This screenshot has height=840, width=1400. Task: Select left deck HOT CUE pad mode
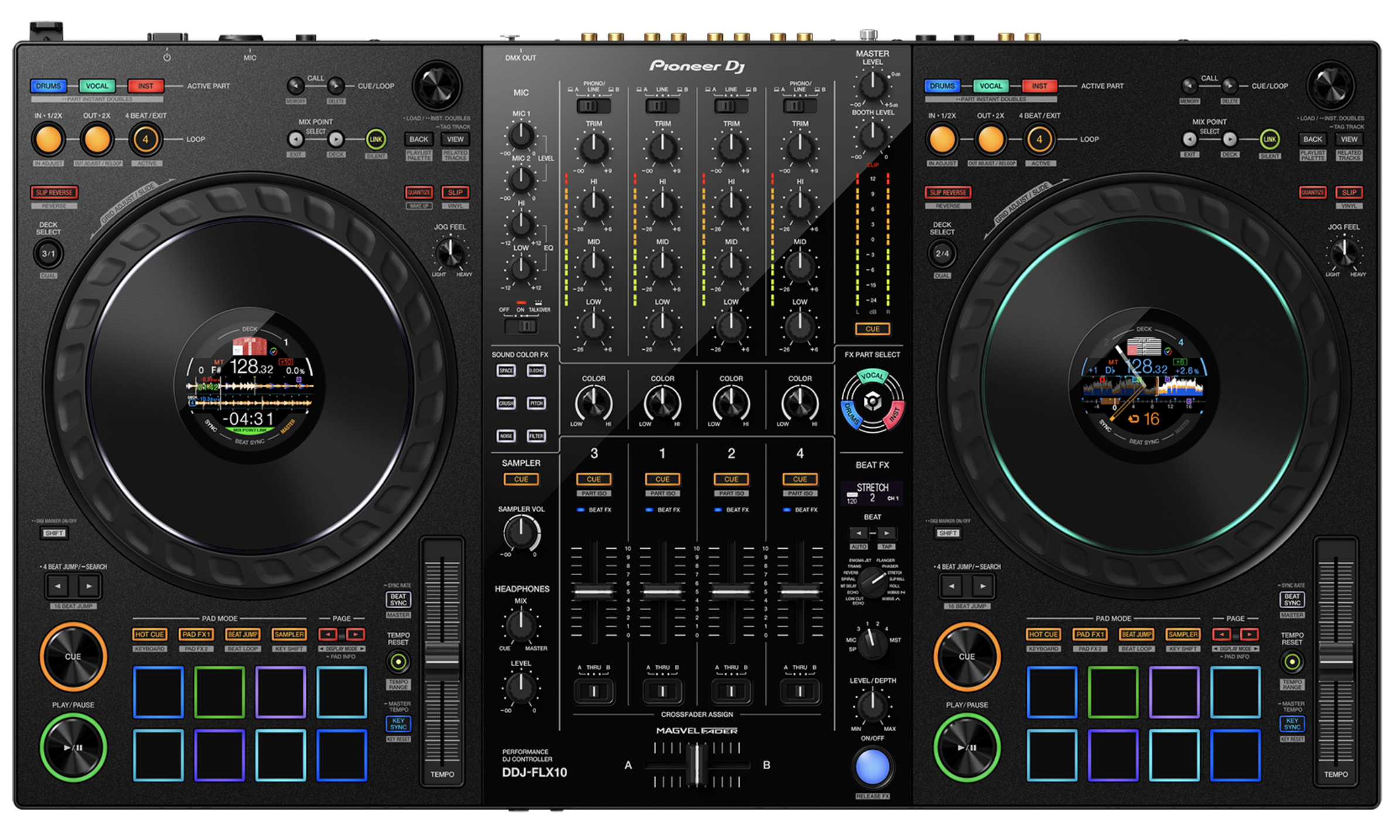(149, 634)
